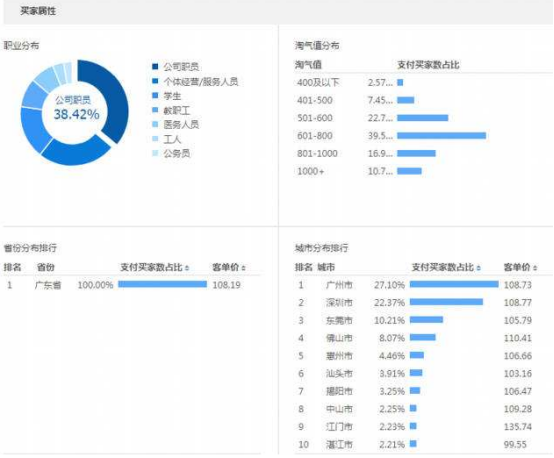This screenshot has height=458, width=554.
Task: Click the 广州市 percentage bar
Action: point(454,284)
